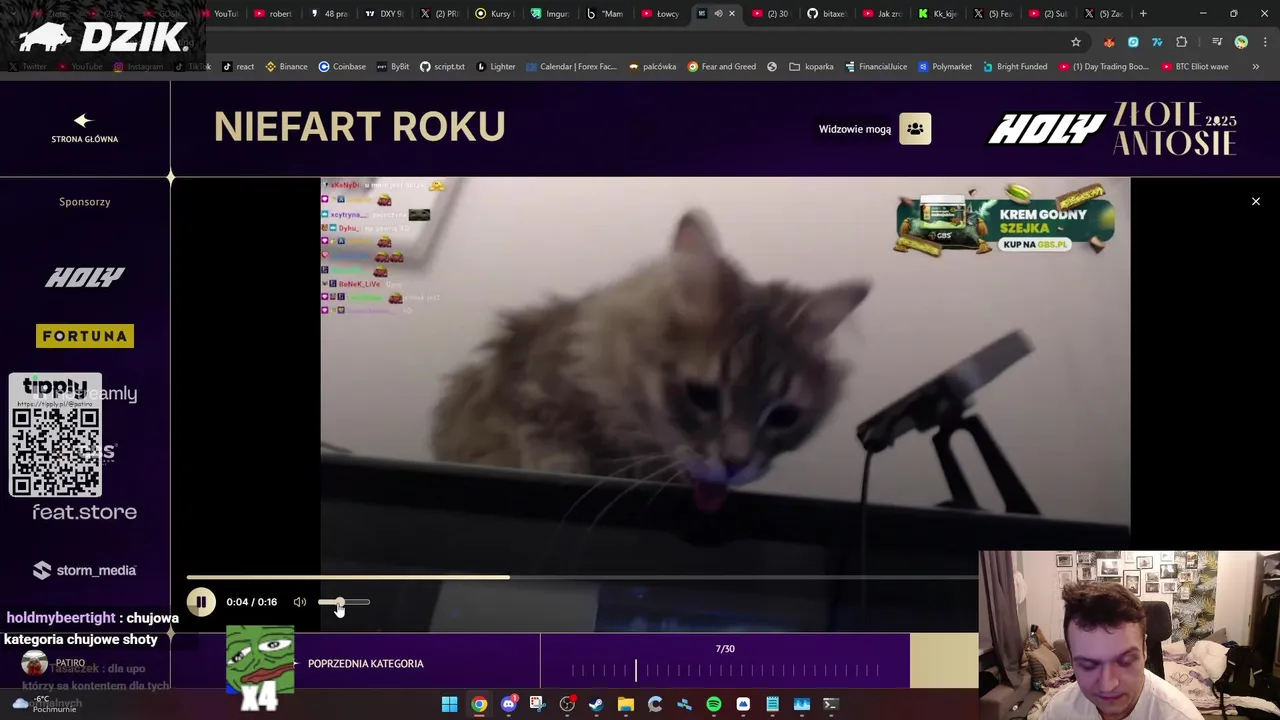Open the Calendar Forex Factory bookmark
This screenshot has height=720, width=1280.
pos(571,67)
